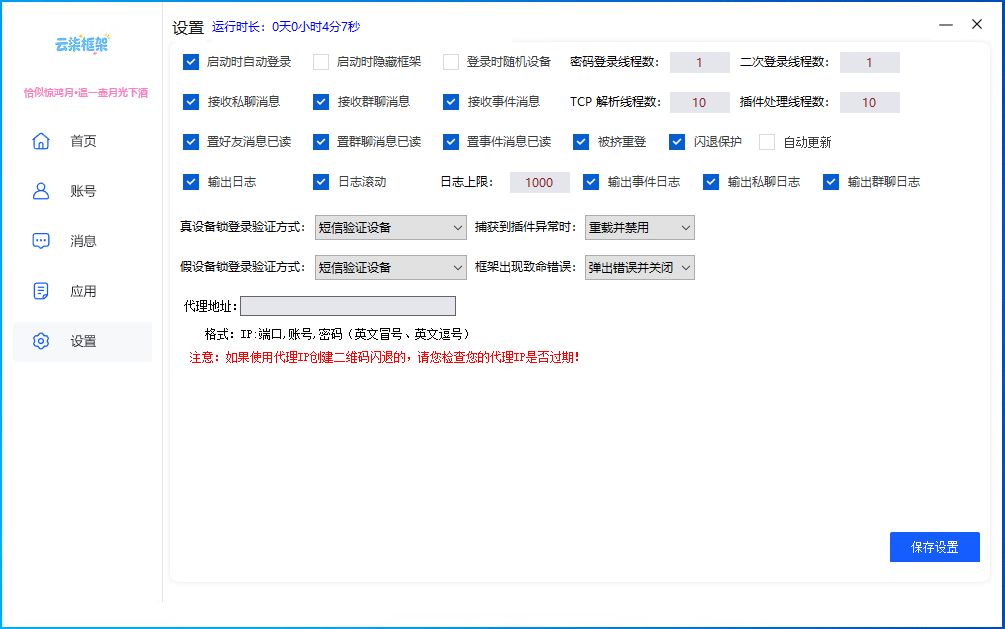Enable 登录时随机设备 option

point(451,62)
